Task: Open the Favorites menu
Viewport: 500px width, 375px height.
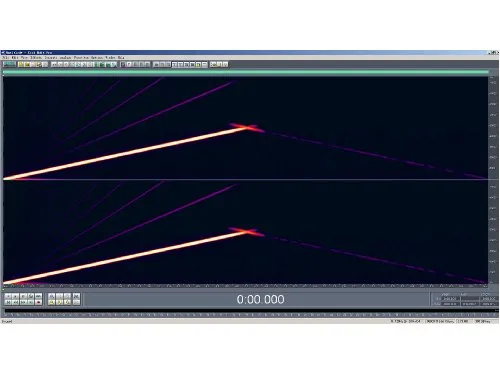Action: [81, 58]
